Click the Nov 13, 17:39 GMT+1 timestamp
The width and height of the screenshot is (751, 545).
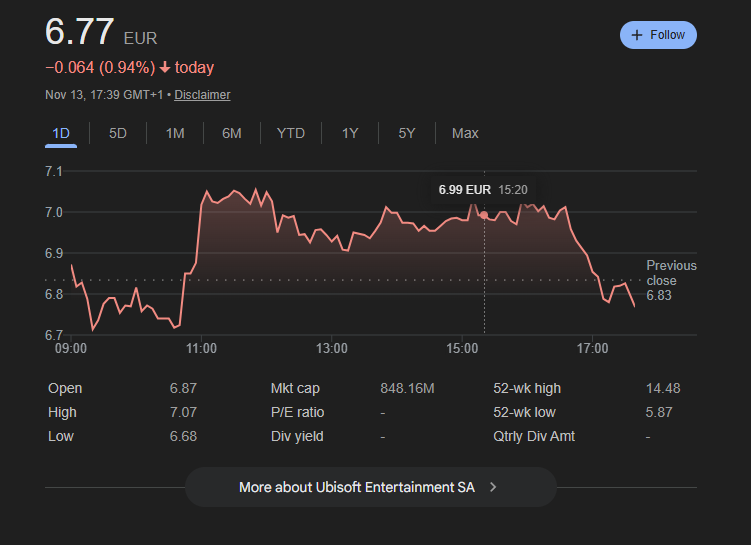104,95
